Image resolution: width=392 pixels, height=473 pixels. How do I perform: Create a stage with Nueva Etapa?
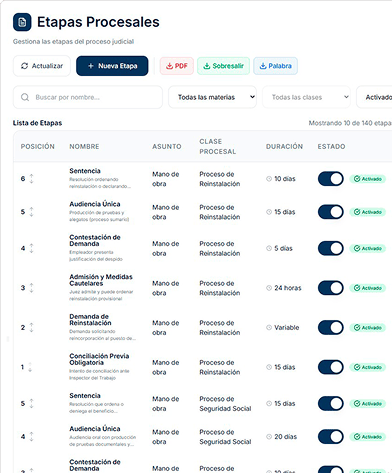(x=112, y=66)
